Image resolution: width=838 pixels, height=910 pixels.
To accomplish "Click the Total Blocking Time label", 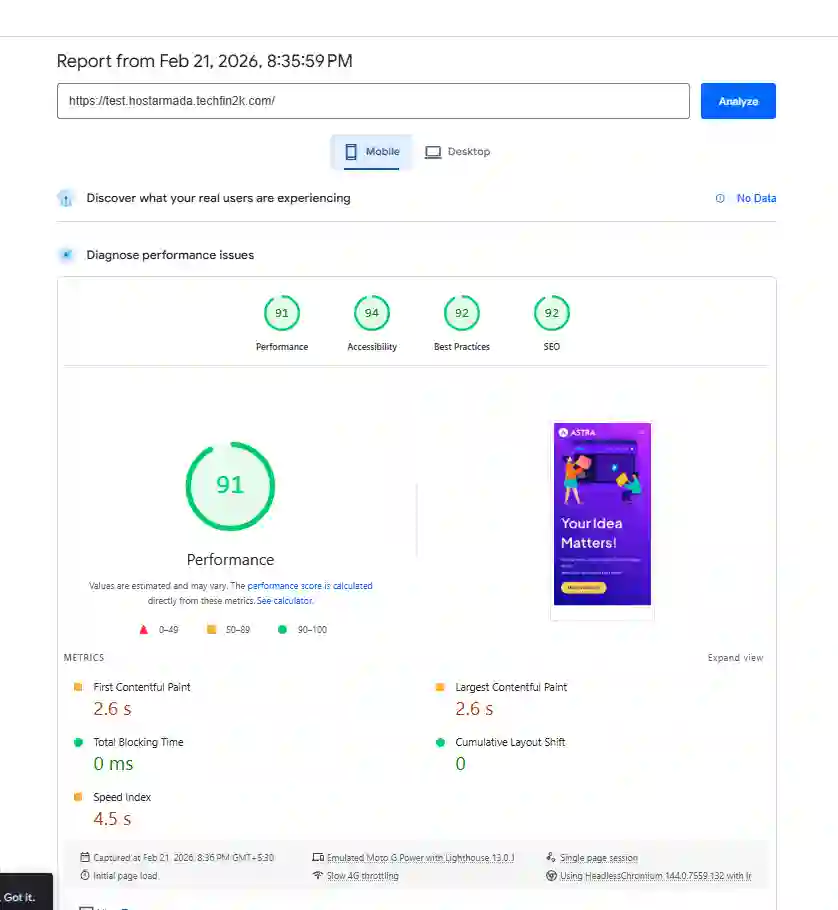I will pyautogui.click(x=138, y=742).
